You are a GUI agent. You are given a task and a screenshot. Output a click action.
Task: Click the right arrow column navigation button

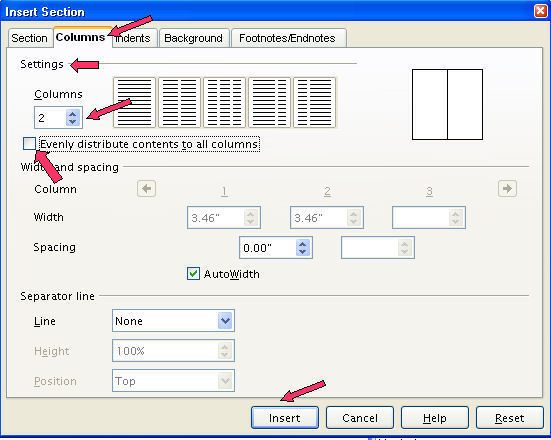click(x=507, y=189)
